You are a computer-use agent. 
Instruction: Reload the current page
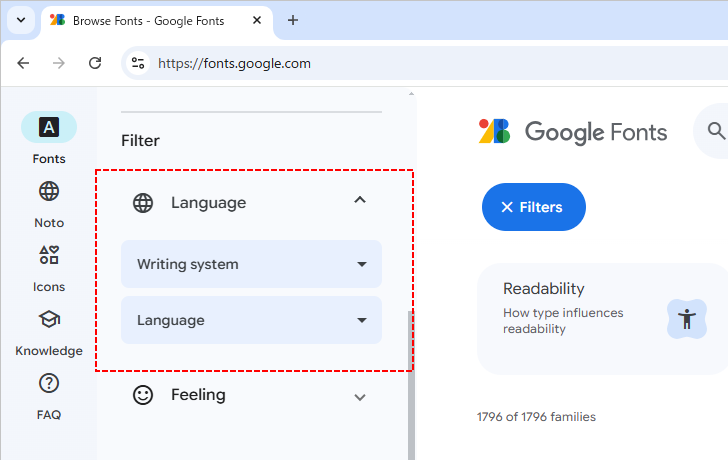(x=95, y=63)
